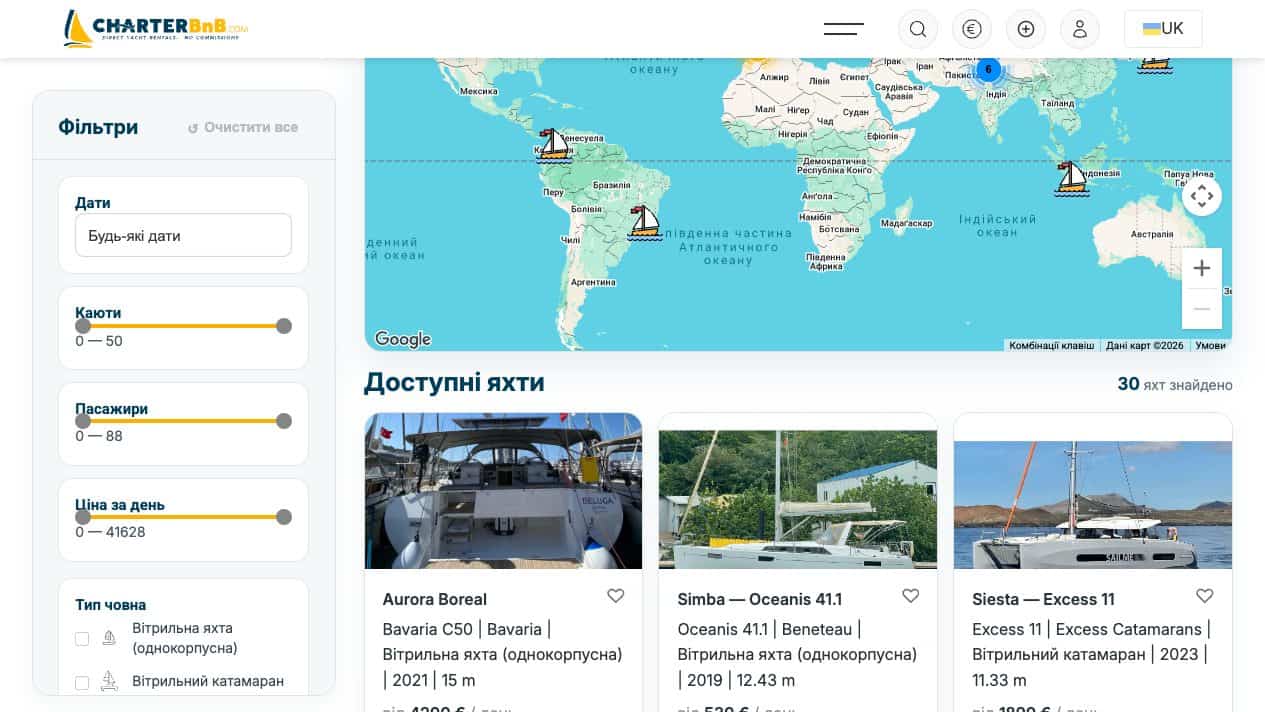This screenshot has height=712, width=1265.
Task: Click the yacht marker near the Philippines
Action: pos(1155,64)
